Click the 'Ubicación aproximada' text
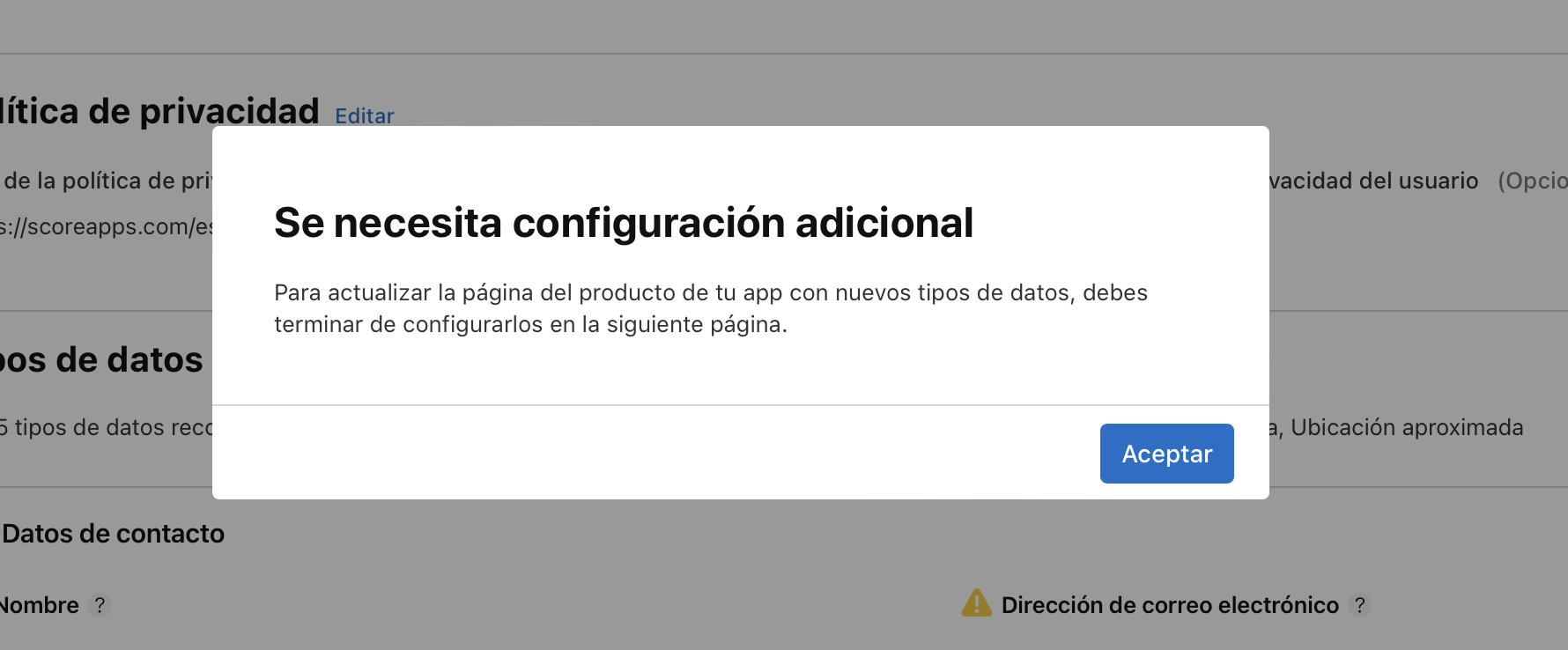Image resolution: width=1568 pixels, height=650 pixels. [x=1407, y=427]
